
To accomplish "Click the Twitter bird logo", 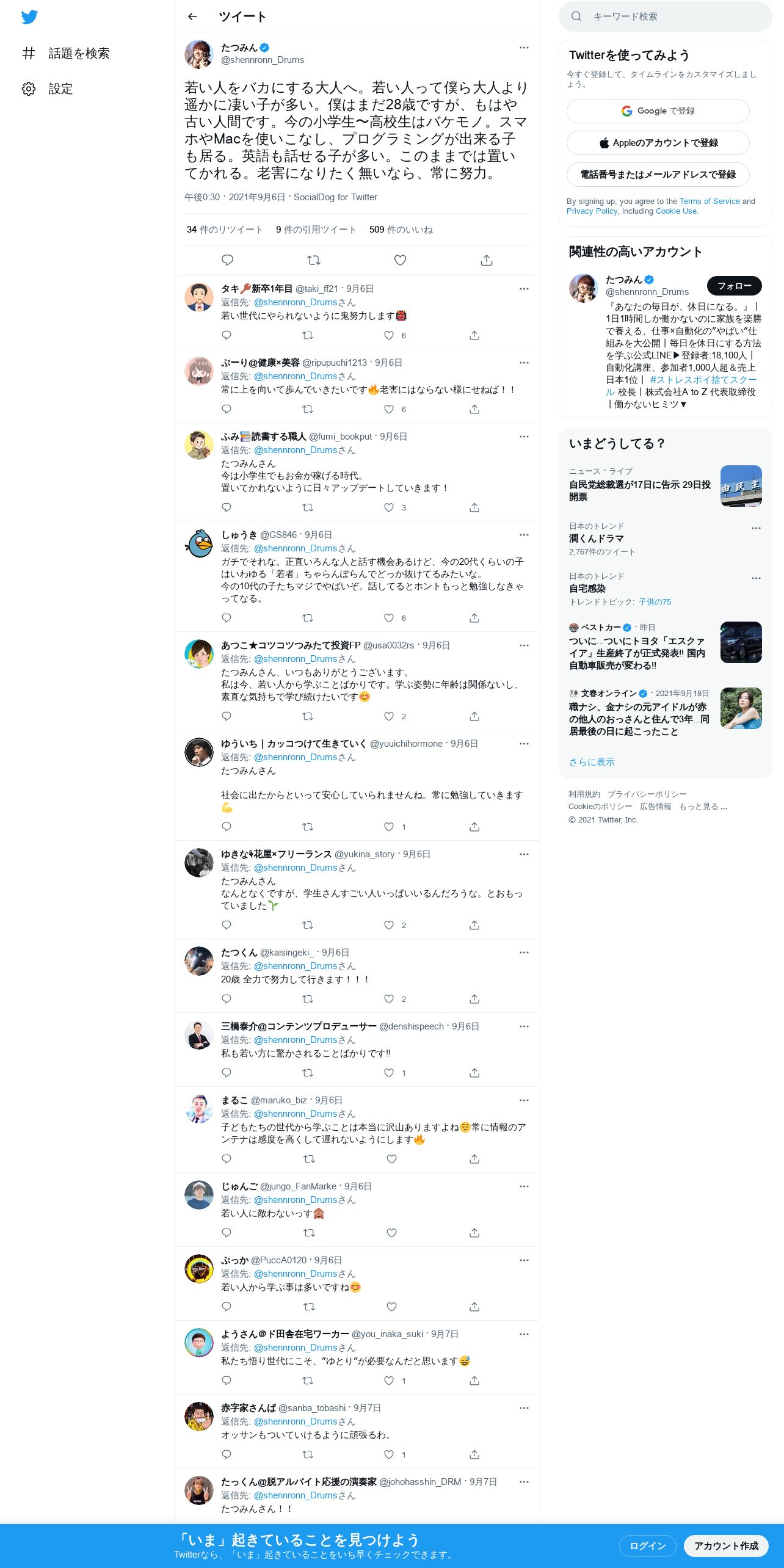I will pos(29,17).
